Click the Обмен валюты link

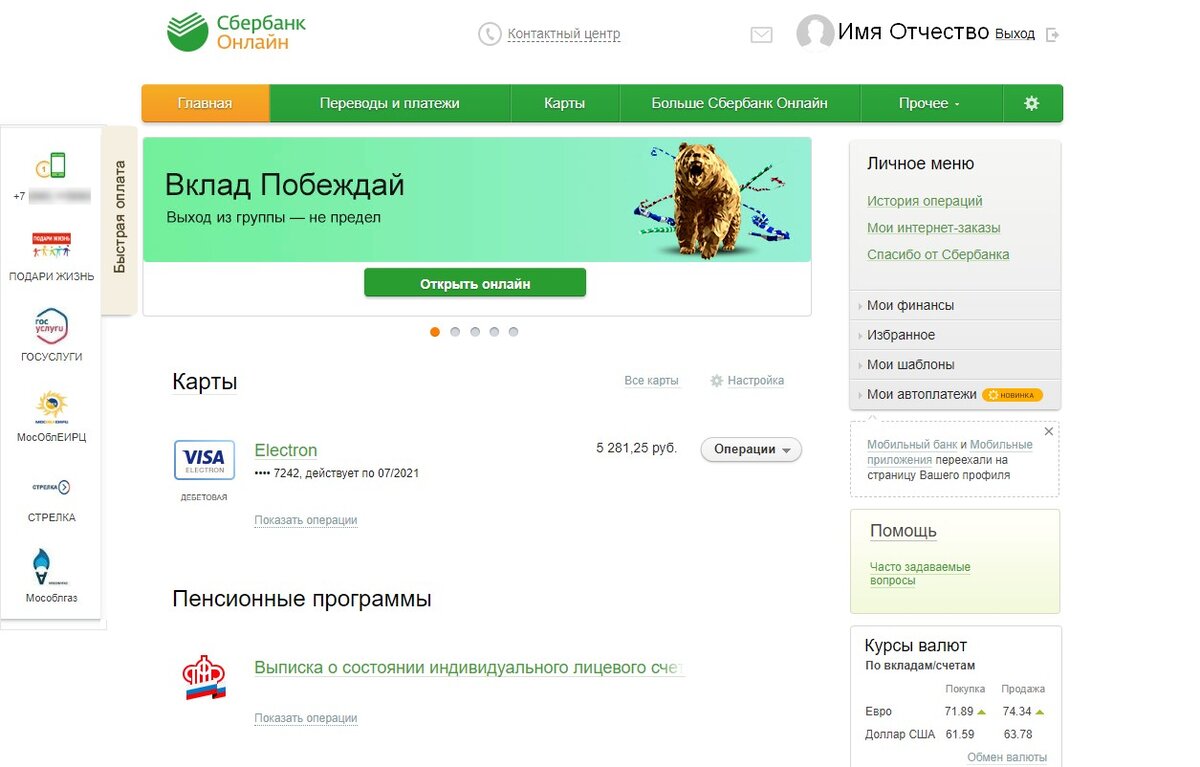1007,758
